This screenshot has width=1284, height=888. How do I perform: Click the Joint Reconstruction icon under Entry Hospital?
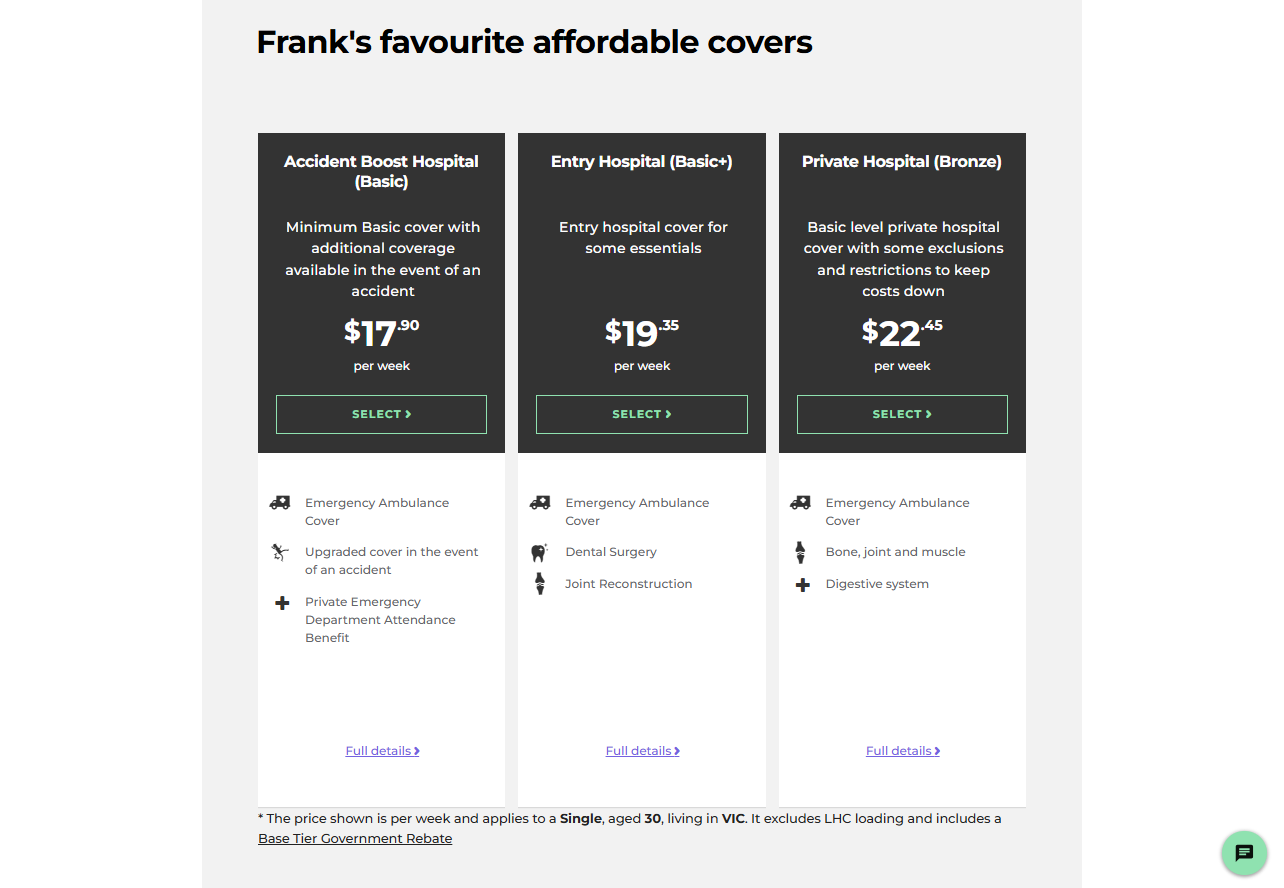click(x=539, y=584)
